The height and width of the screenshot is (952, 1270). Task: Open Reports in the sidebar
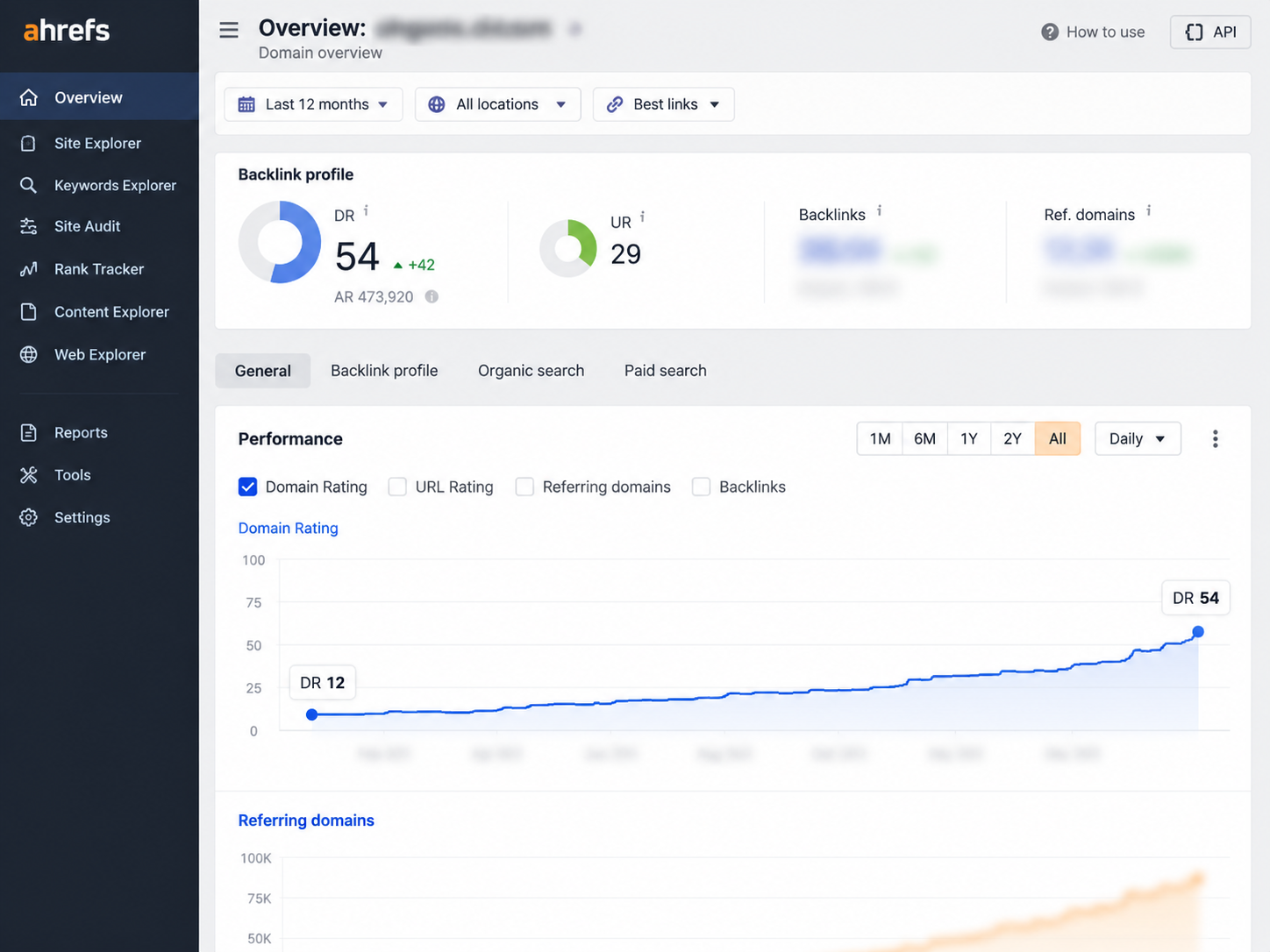99,432
